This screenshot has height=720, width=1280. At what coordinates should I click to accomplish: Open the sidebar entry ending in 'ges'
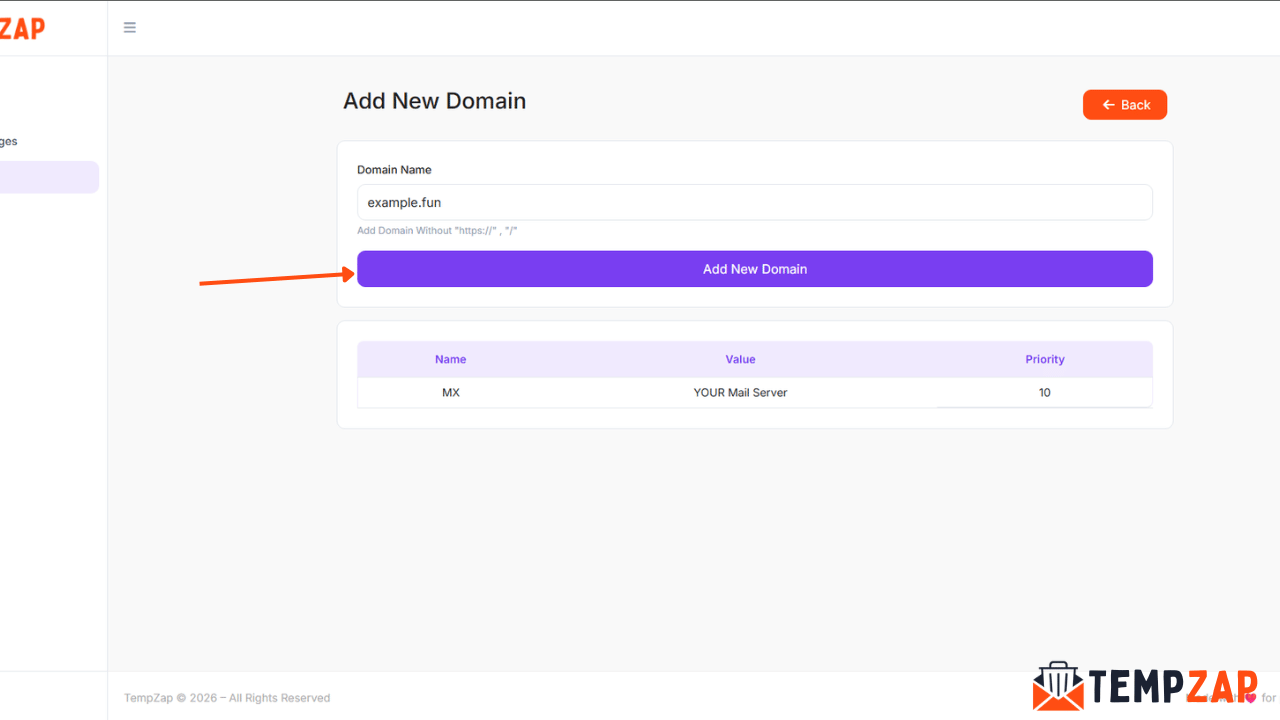8,141
